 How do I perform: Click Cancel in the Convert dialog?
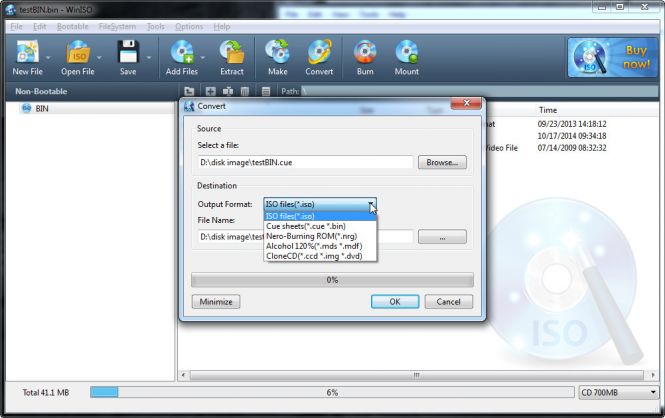click(448, 302)
